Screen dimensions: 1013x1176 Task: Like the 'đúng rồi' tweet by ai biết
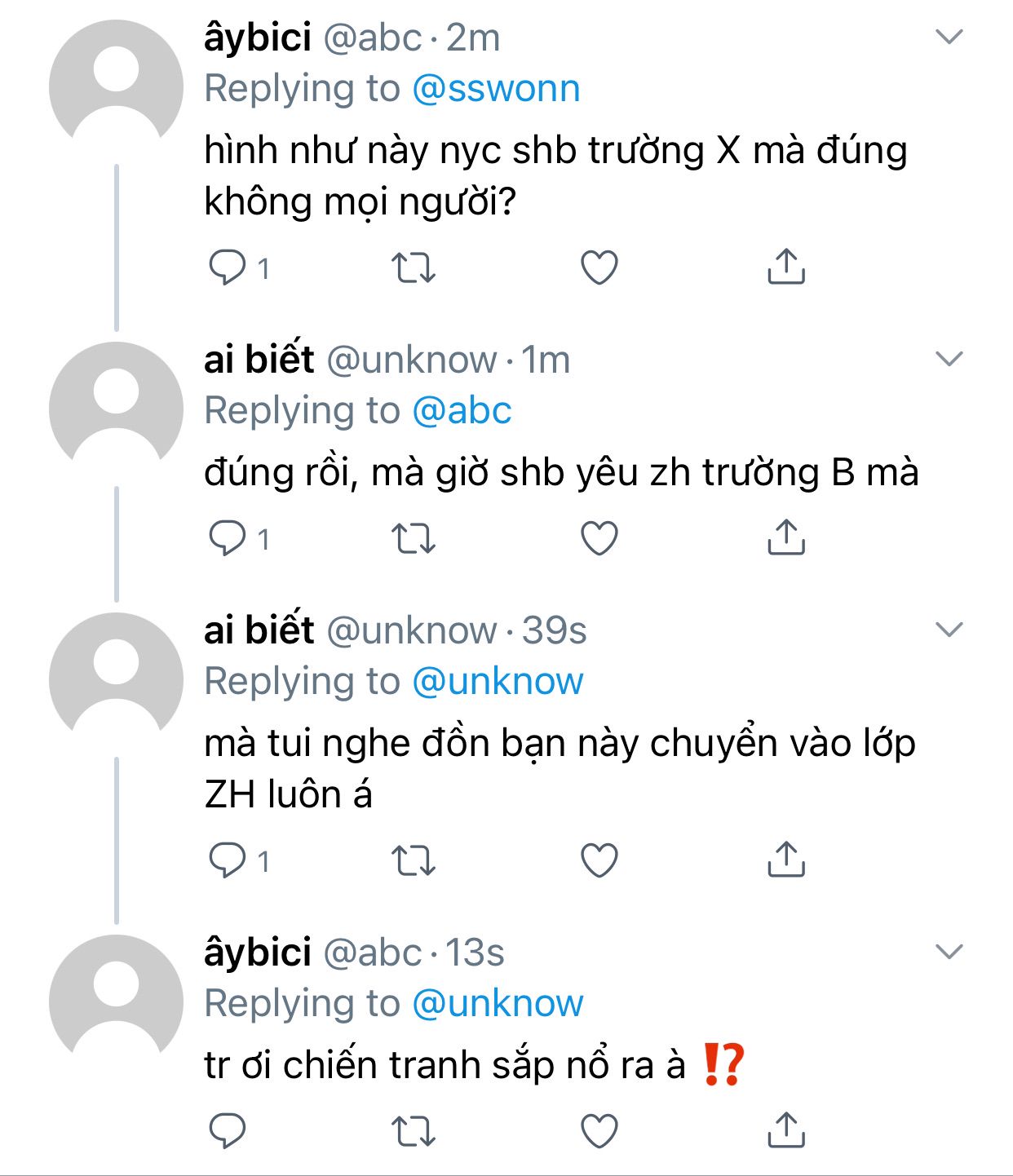pyautogui.click(x=599, y=538)
